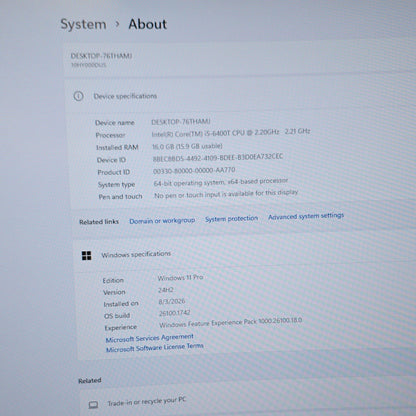This screenshot has width=416, height=416.
Task: Click the breadcrumb chevron between System and About
Action: click(x=117, y=24)
